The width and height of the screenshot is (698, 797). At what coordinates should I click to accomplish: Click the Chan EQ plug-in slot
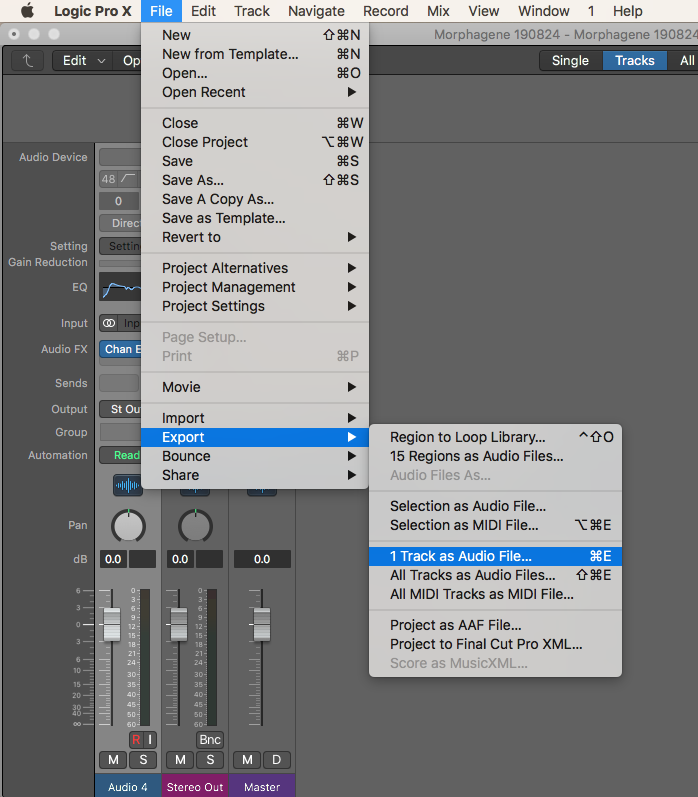coord(121,349)
